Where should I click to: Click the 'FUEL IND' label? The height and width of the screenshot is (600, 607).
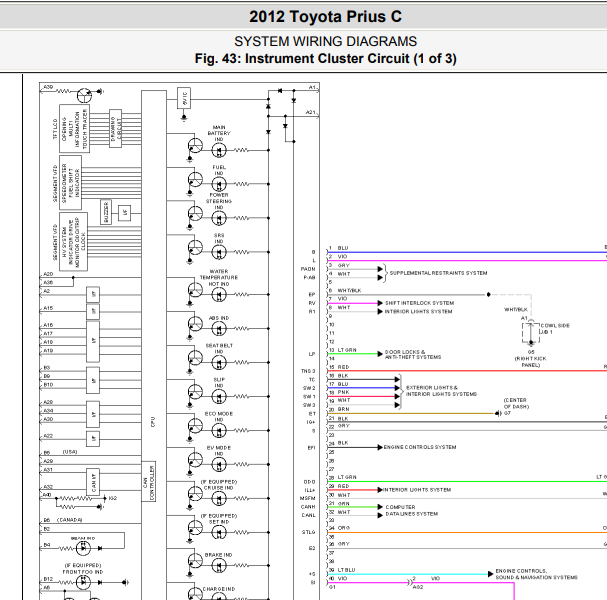click(219, 170)
